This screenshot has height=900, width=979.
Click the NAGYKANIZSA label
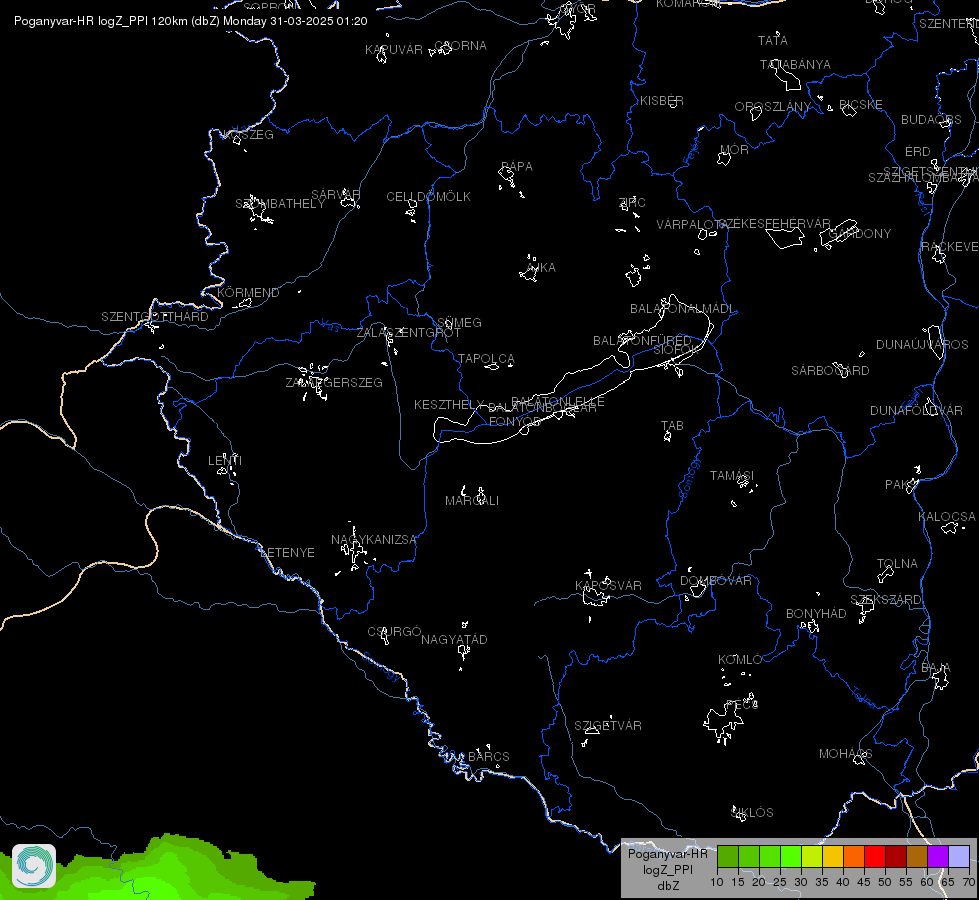tap(373, 540)
